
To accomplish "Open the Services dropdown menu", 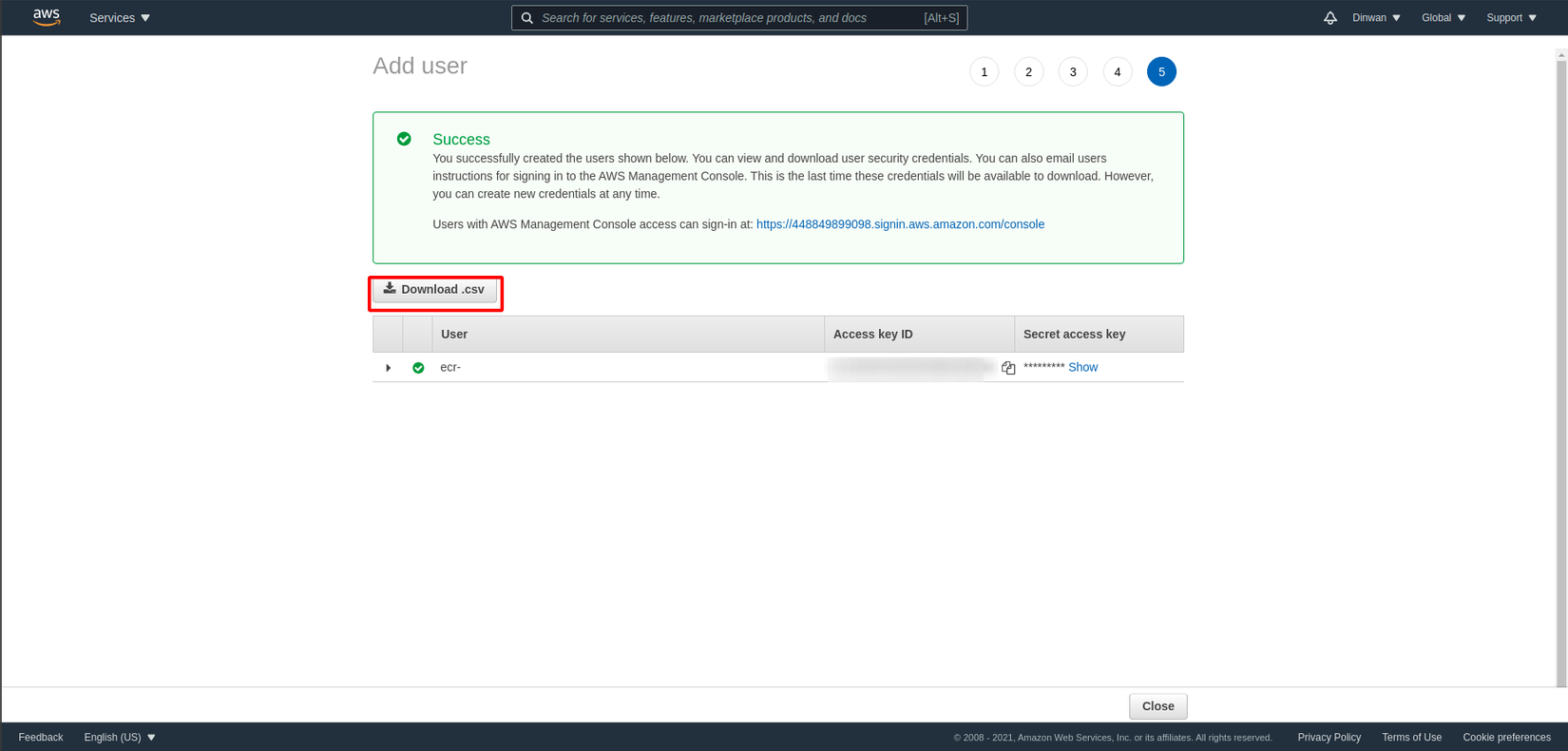I will [120, 18].
